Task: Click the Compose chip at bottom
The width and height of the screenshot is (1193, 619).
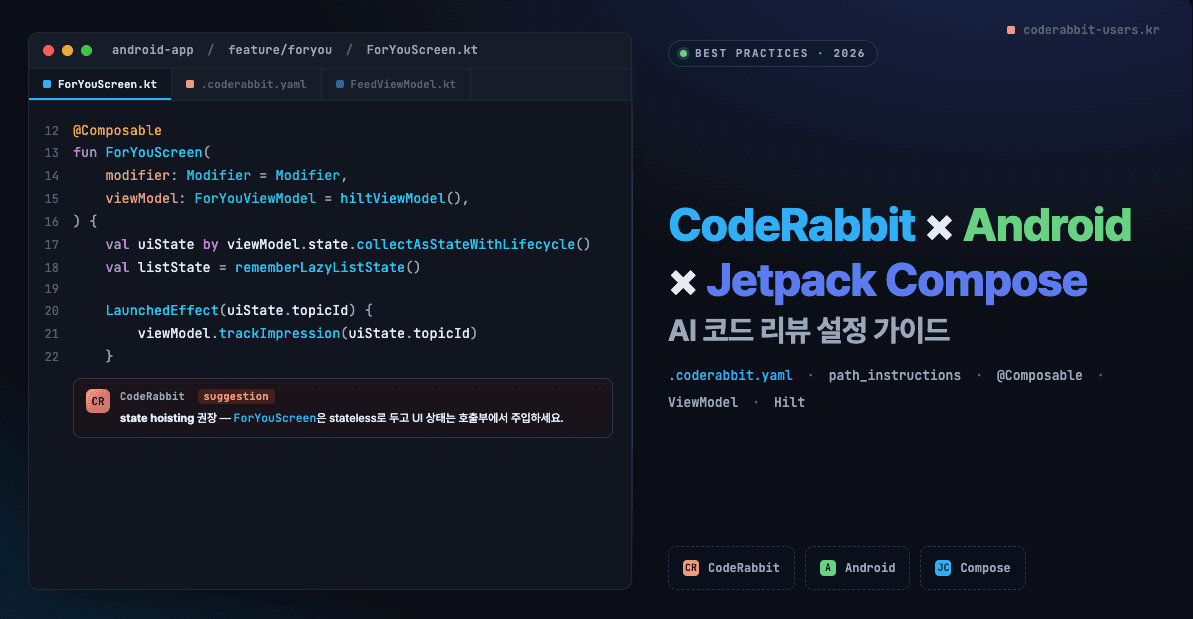Action: click(972, 568)
